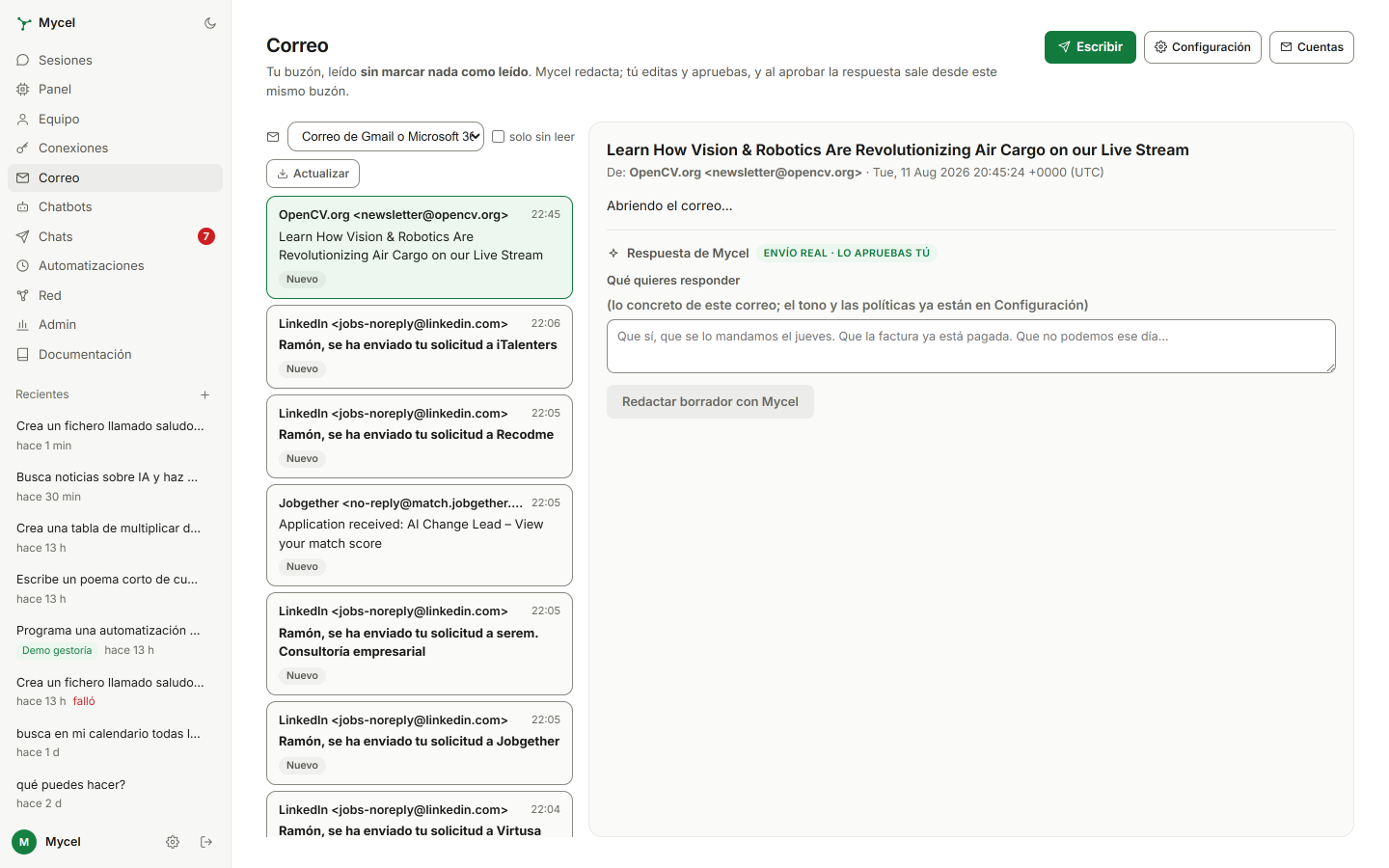Screen dimensions: 1389x868
Task: Open Equipo section
Action: [x=116, y=119]
